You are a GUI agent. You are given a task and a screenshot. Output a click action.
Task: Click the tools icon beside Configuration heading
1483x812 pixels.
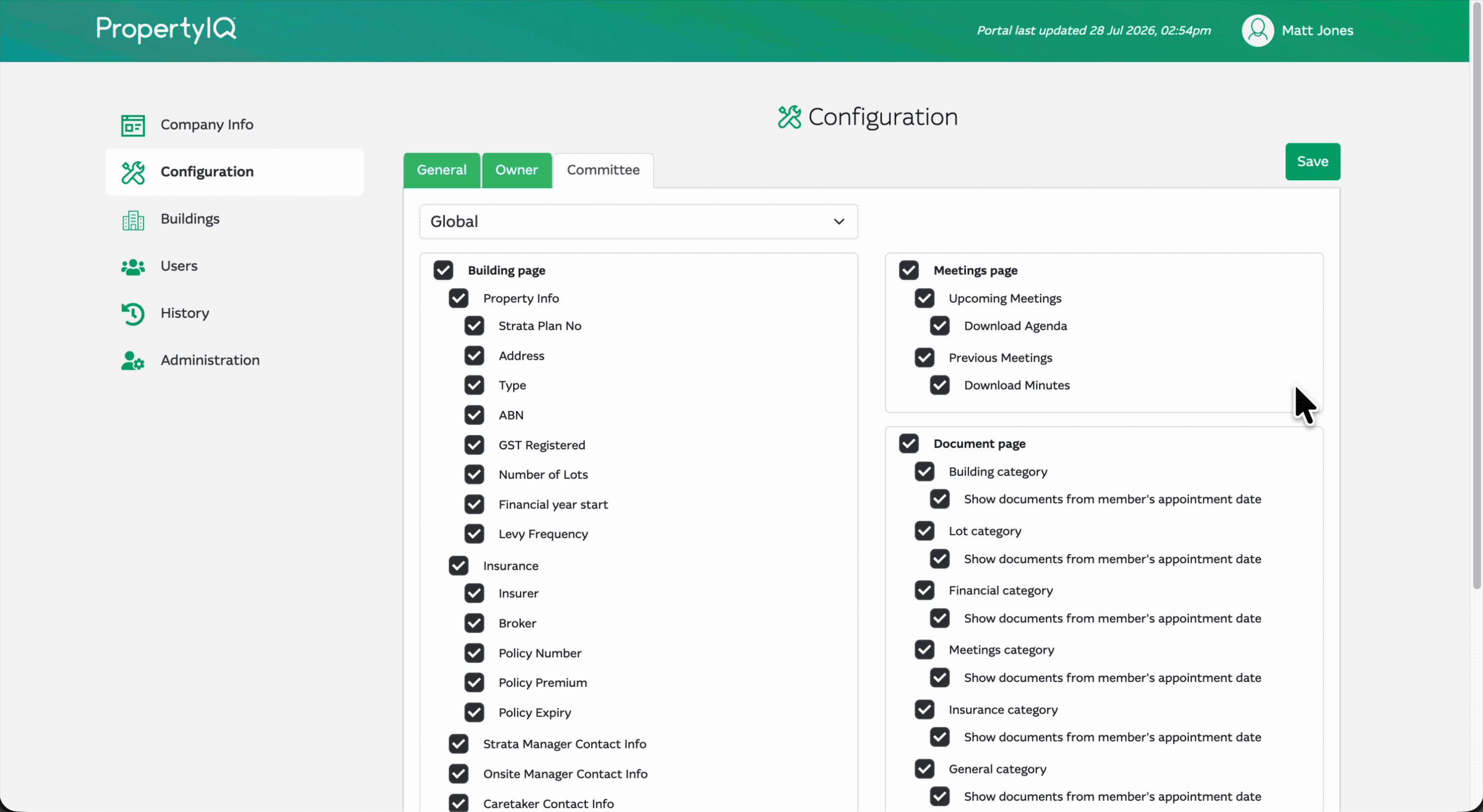tap(789, 117)
